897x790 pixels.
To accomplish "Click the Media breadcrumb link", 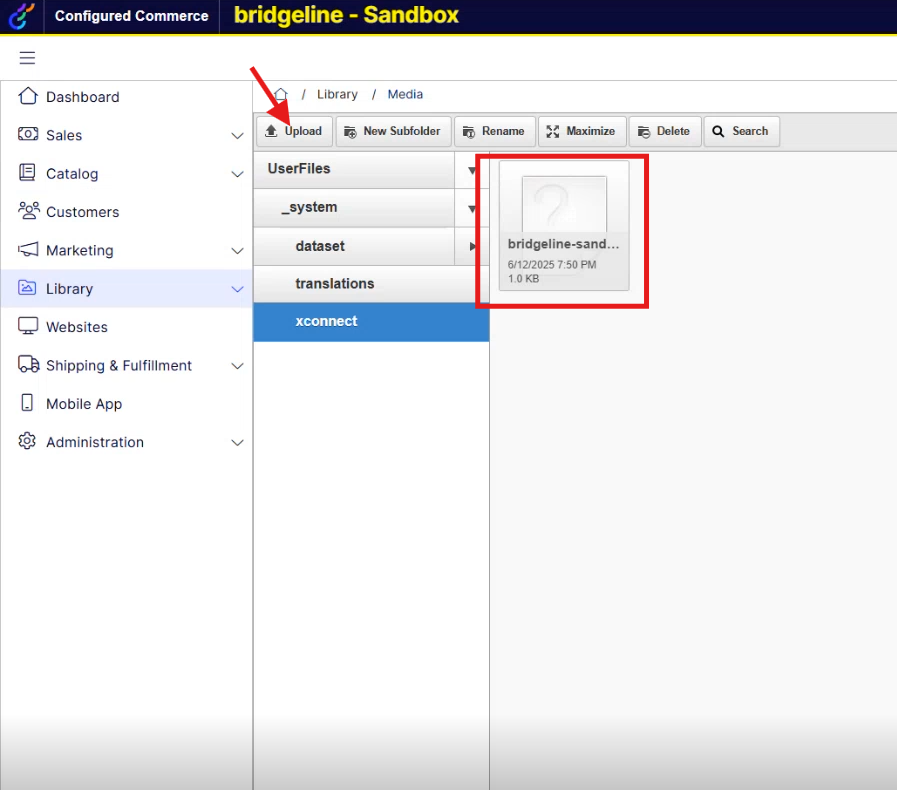I will pos(405,94).
